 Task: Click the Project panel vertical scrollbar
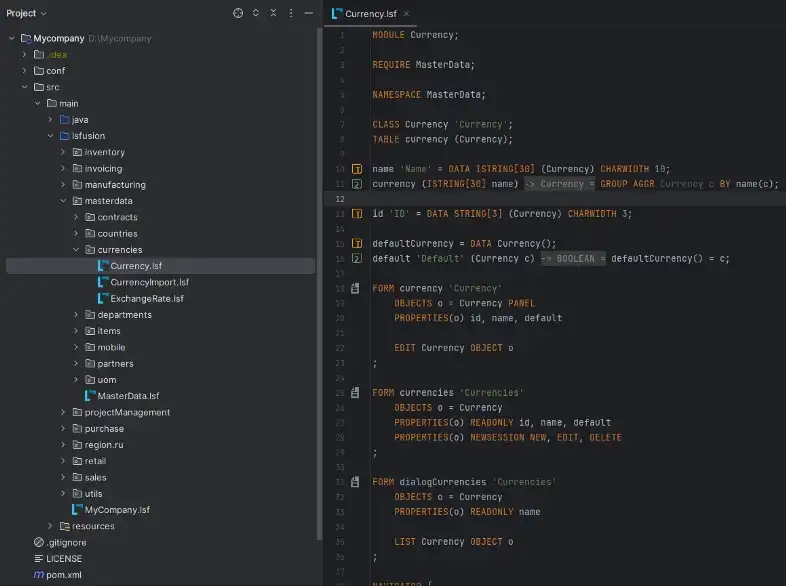pos(319,283)
